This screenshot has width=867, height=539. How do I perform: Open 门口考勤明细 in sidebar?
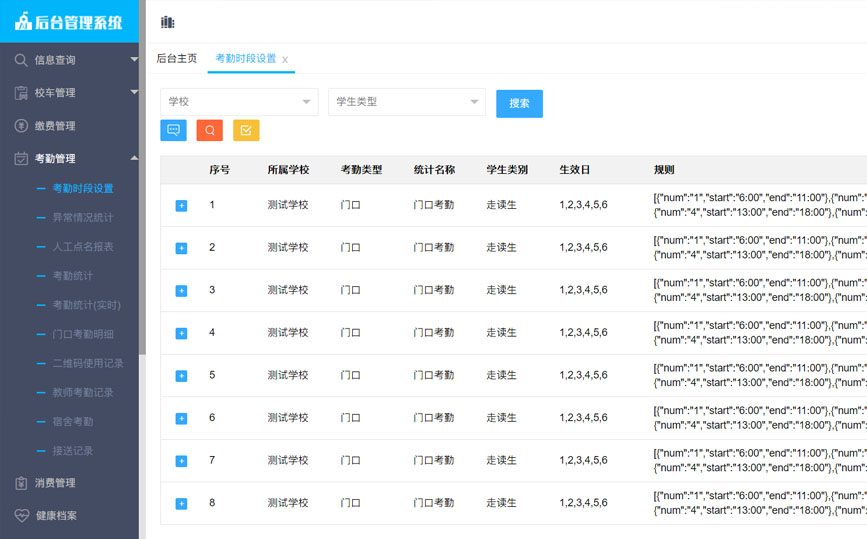click(x=83, y=334)
